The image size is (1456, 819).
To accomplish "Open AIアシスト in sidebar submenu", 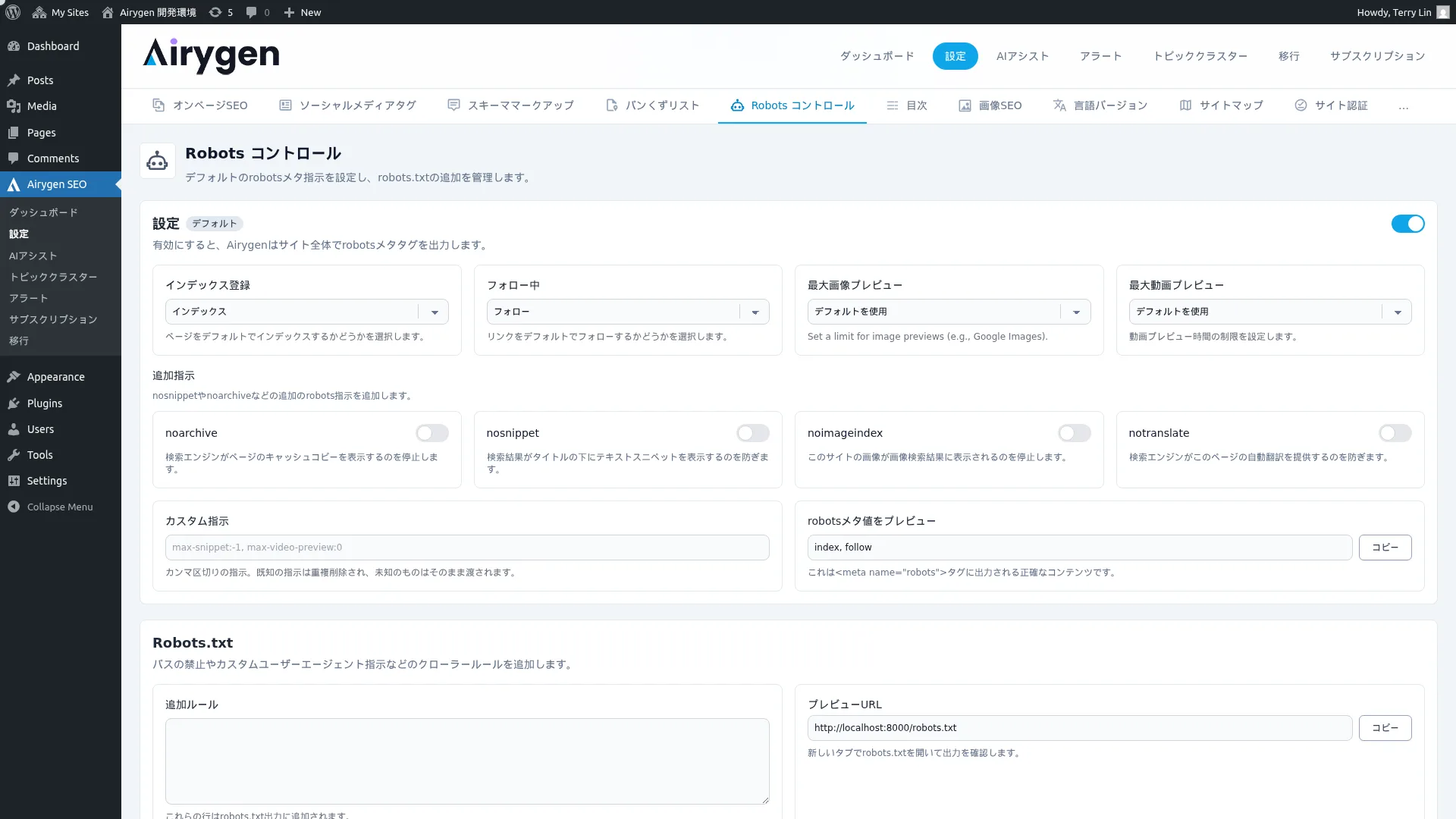I will click(x=33, y=256).
